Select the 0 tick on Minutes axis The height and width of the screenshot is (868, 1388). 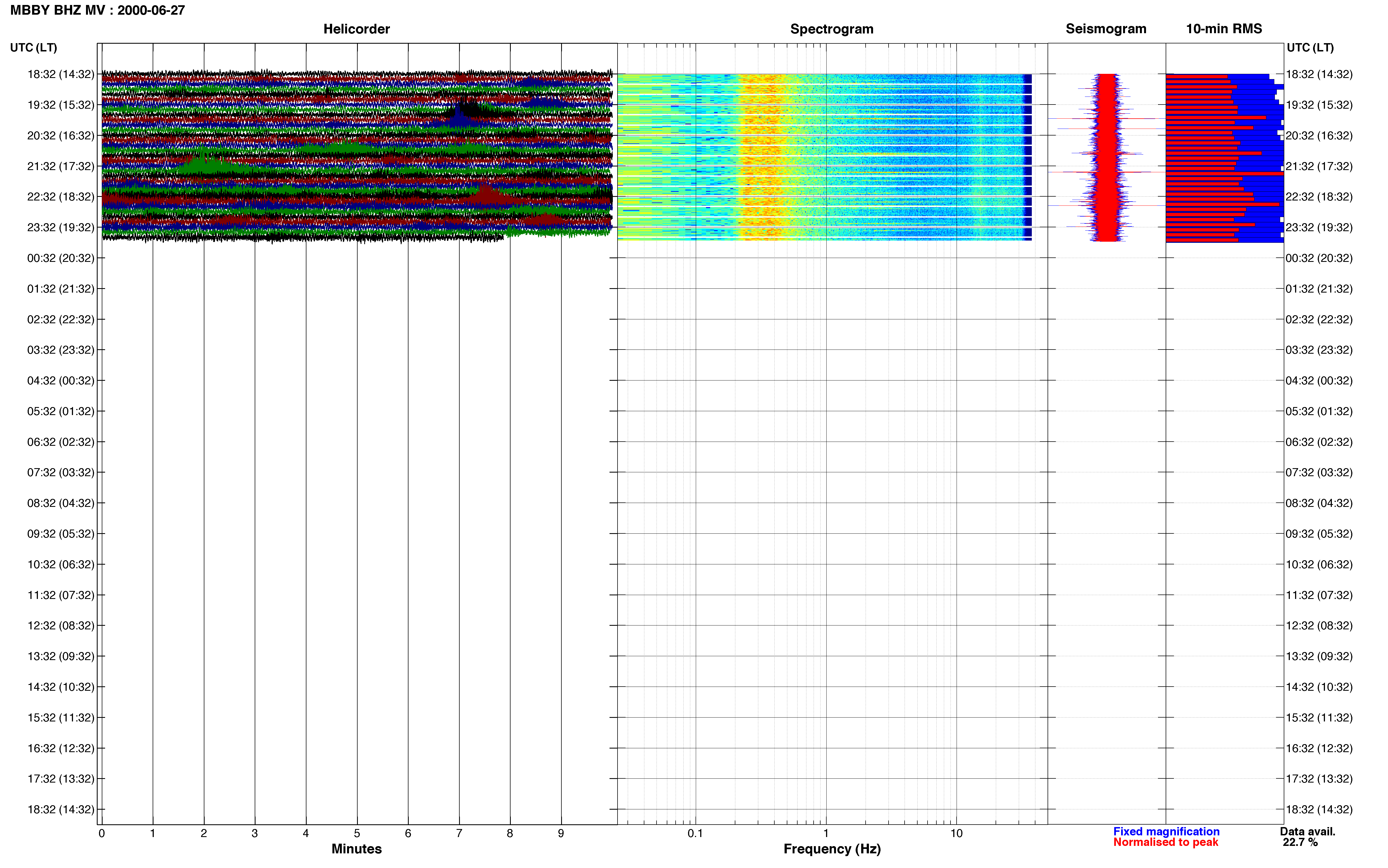click(x=101, y=833)
